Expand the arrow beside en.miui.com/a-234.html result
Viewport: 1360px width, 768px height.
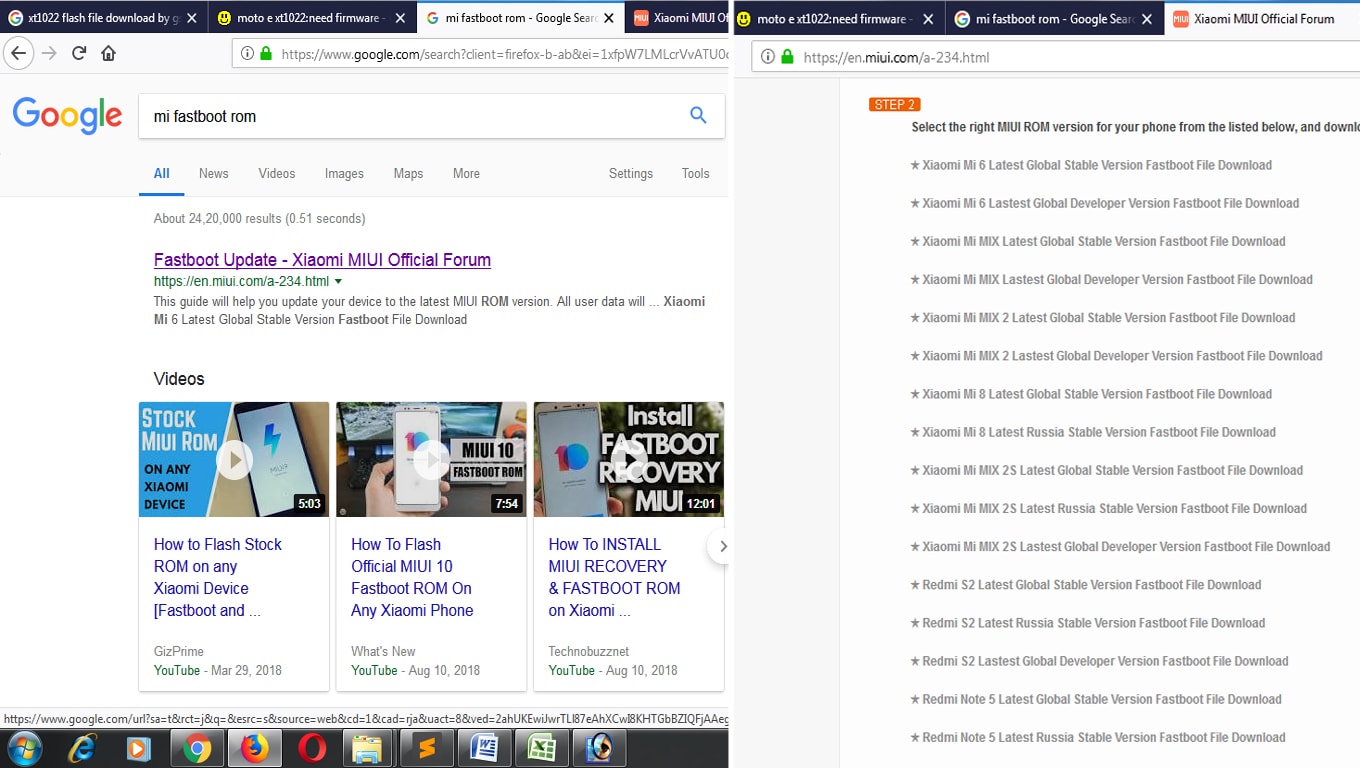point(338,282)
